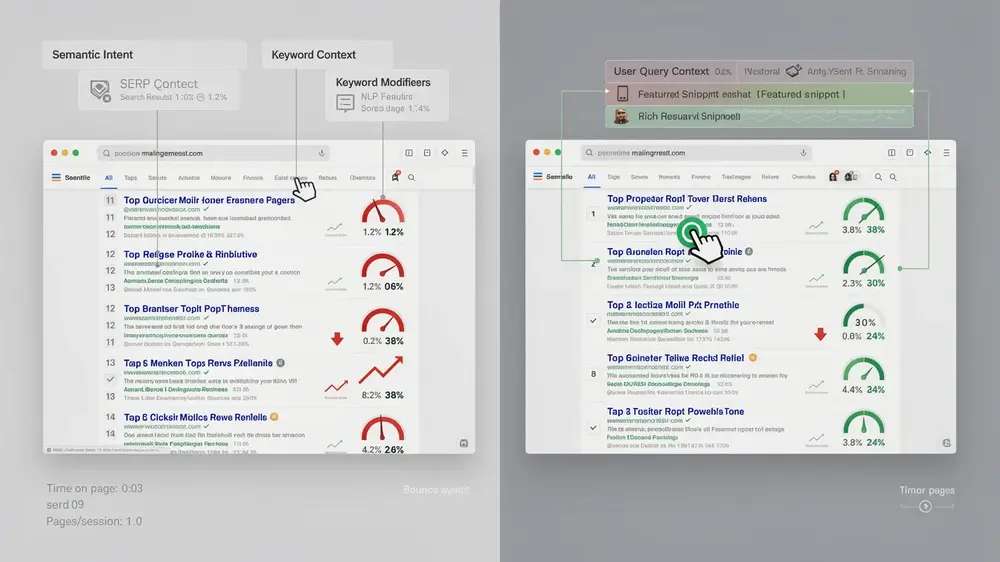Viewport: 1000px width, 562px height.
Task: Click the red down arrow in right window's third result
Action: 820,334
